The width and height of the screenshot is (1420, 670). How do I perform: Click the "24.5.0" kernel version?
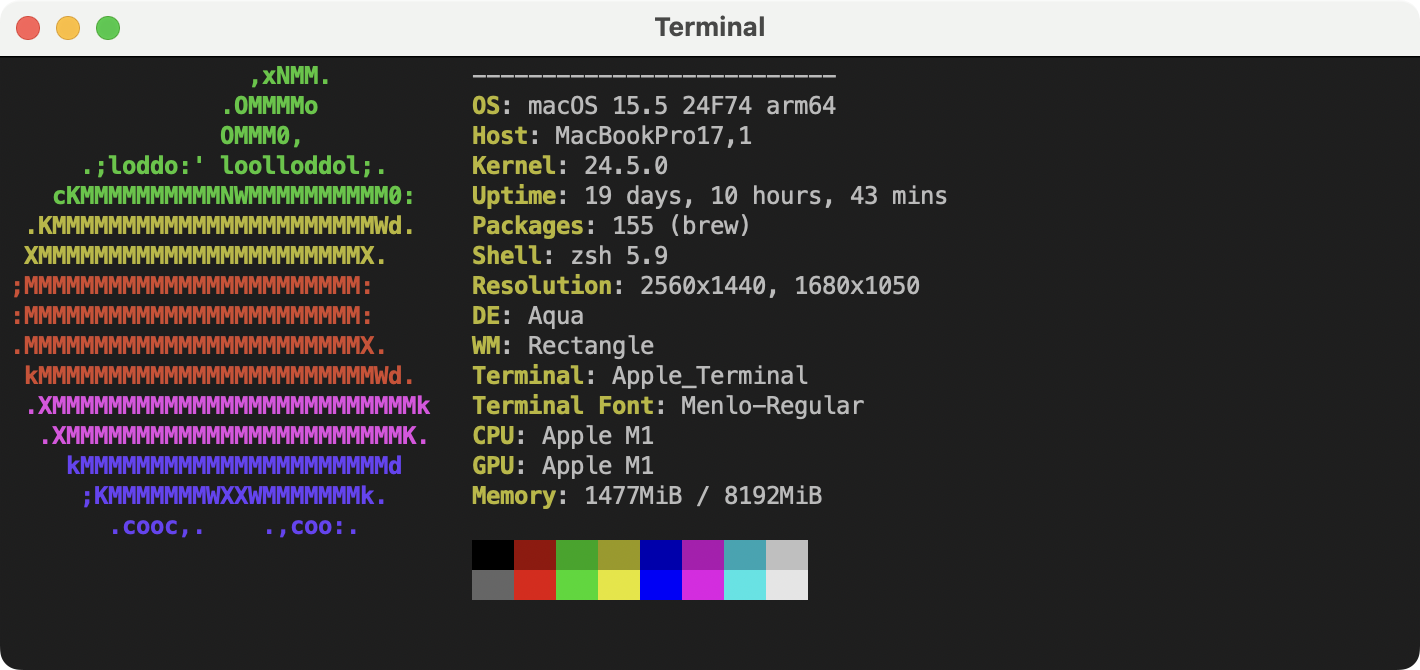(626, 166)
